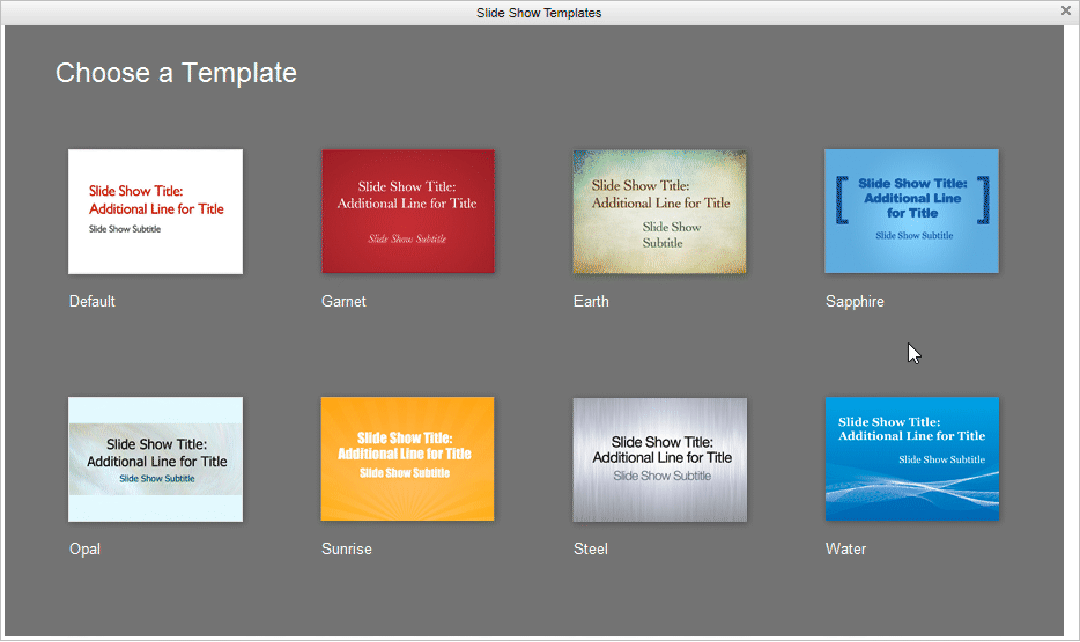The image size is (1080, 642).
Task: Click the Earth label text
Action: [x=591, y=301]
